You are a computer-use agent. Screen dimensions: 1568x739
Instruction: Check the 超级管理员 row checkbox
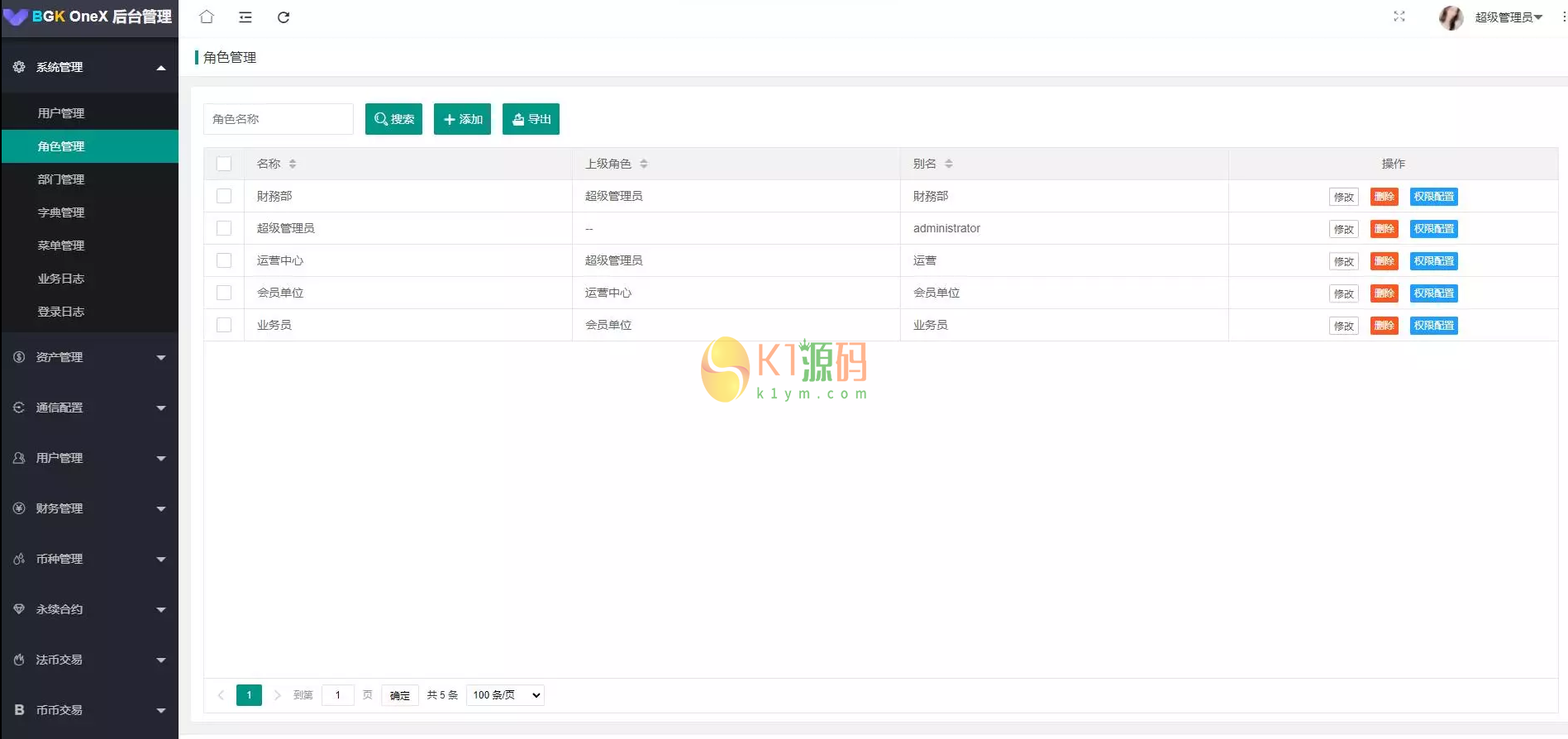click(224, 228)
